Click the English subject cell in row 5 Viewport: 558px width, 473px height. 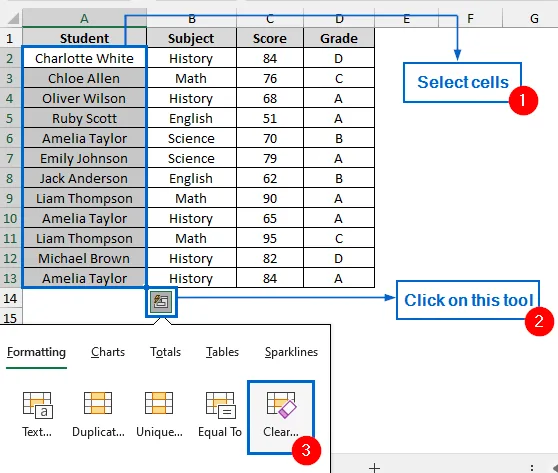191,118
